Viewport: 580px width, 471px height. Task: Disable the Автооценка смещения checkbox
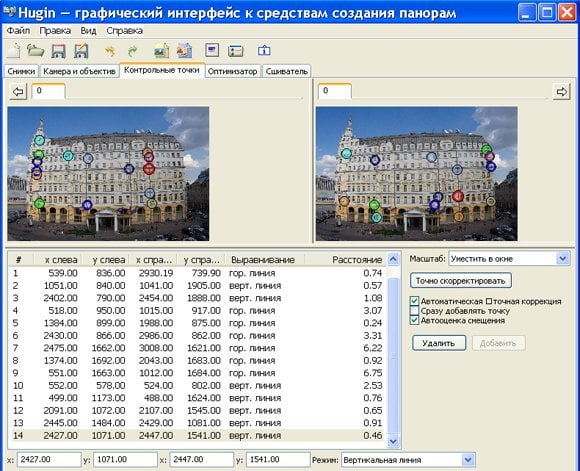[x=414, y=320]
